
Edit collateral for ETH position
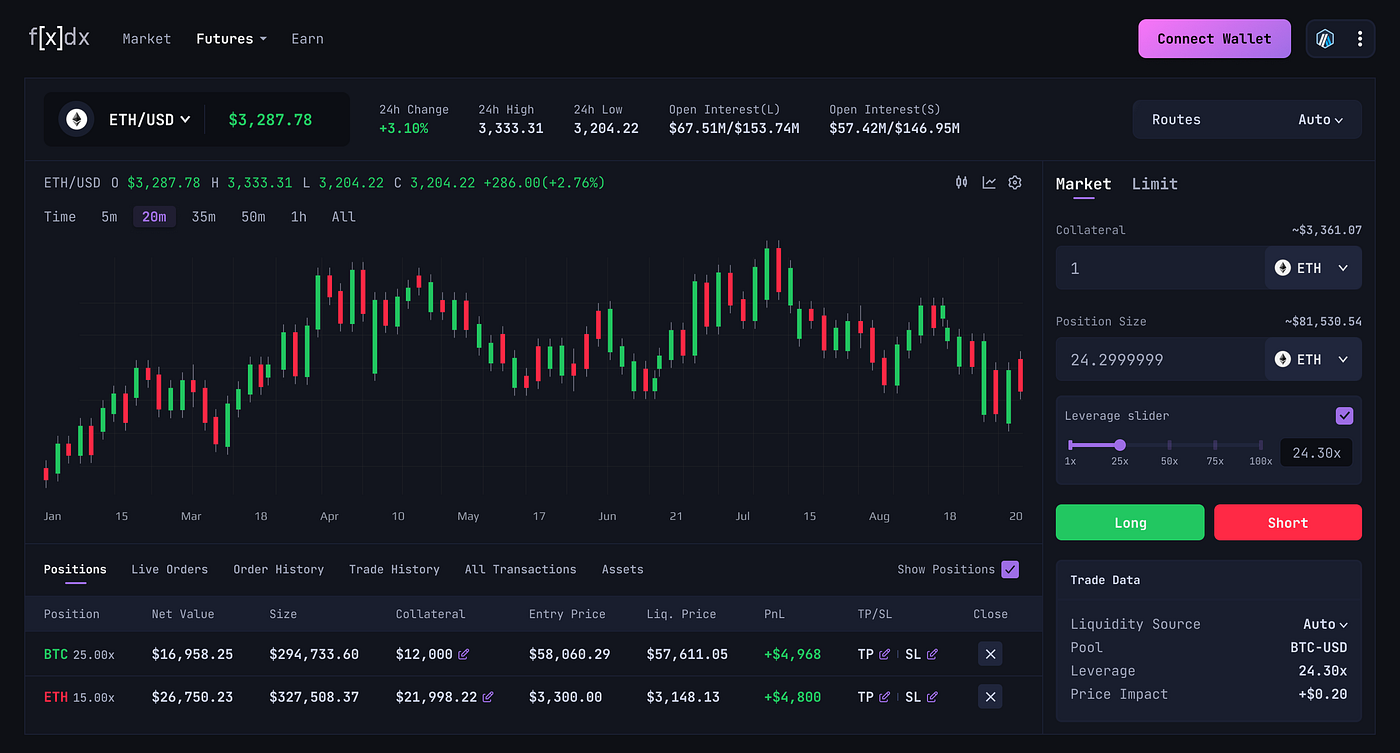pyautogui.click(x=488, y=697)
